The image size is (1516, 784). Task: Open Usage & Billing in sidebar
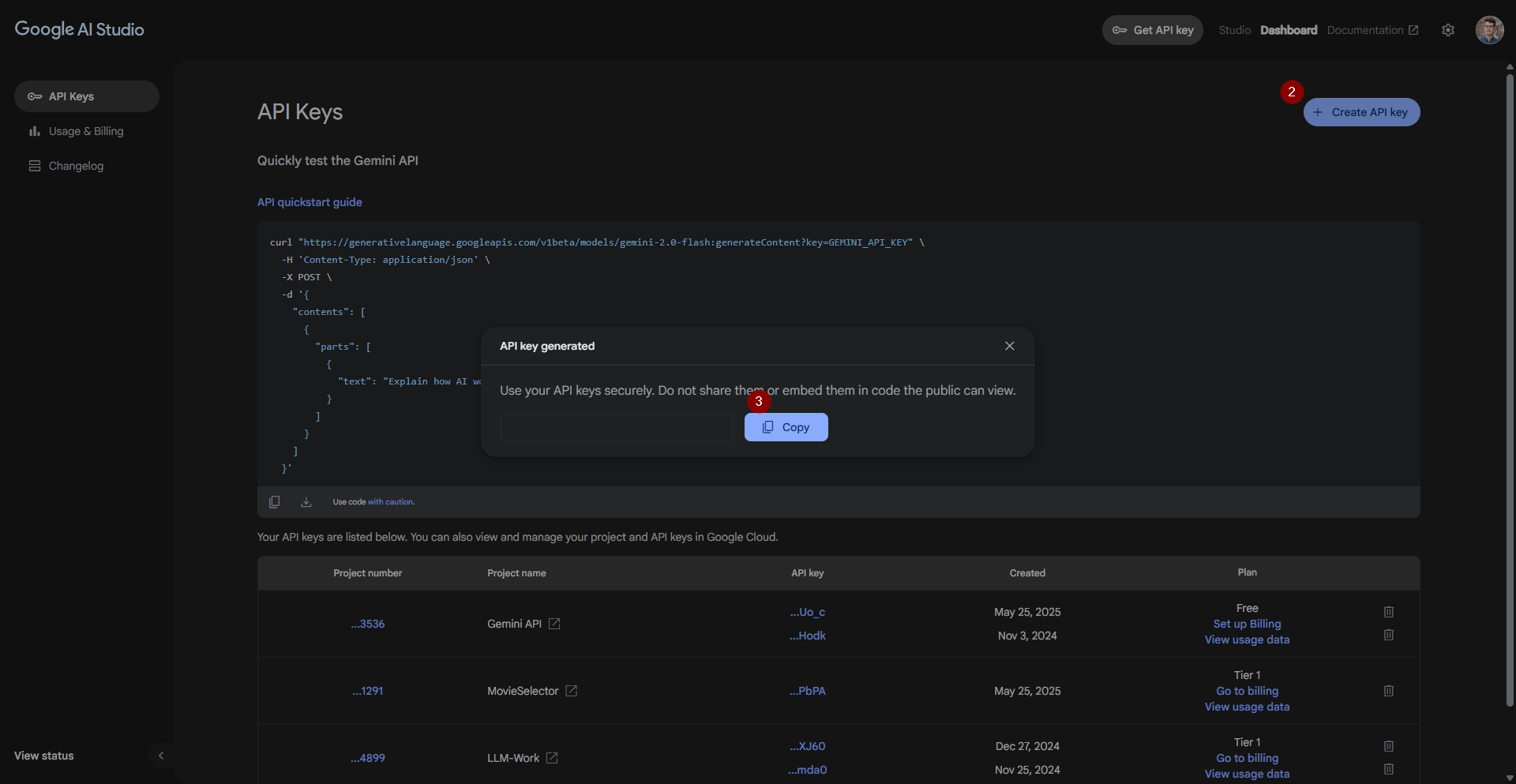(x=87, y=131)
